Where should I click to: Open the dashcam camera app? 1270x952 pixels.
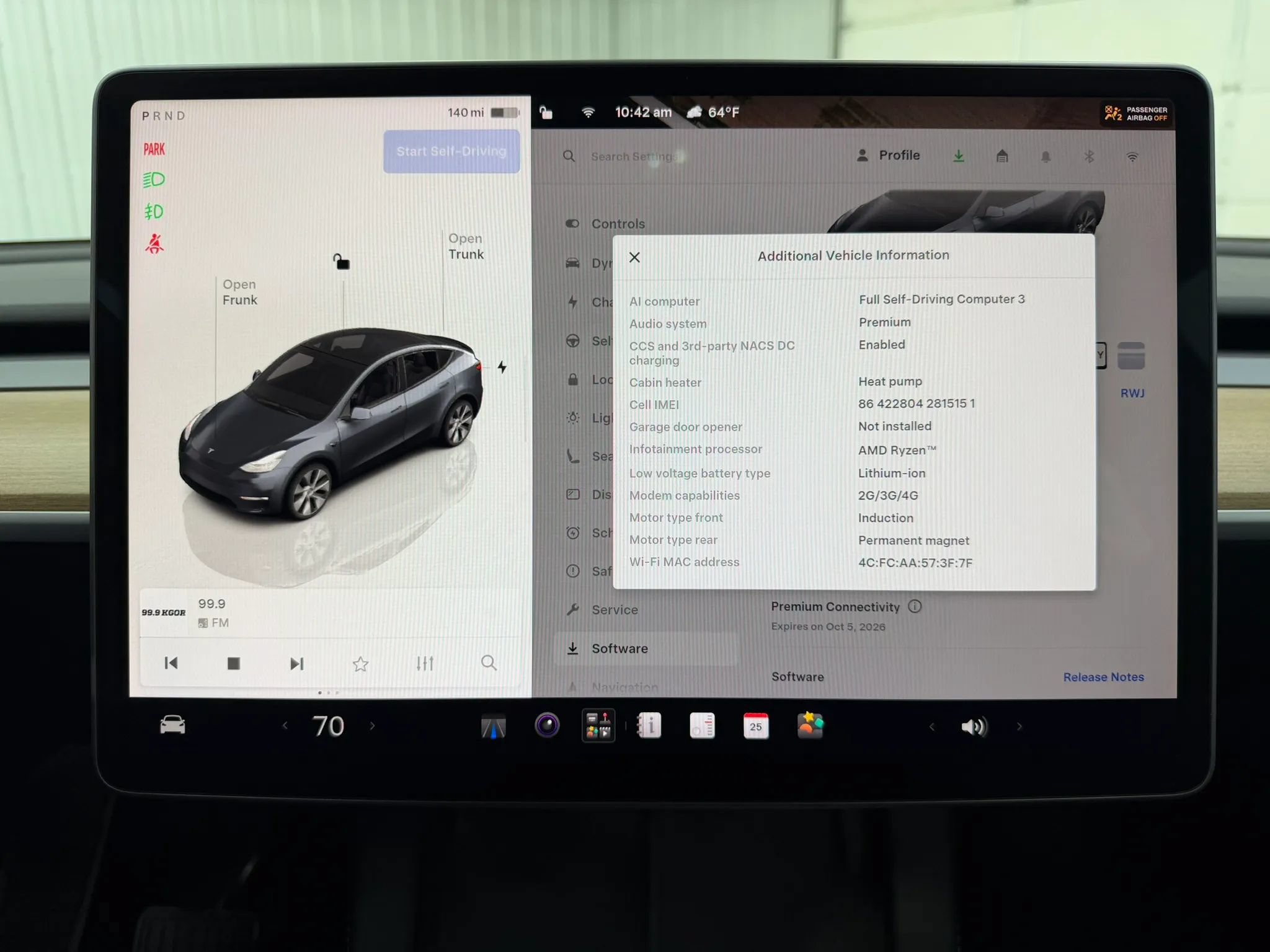(547, 725)
